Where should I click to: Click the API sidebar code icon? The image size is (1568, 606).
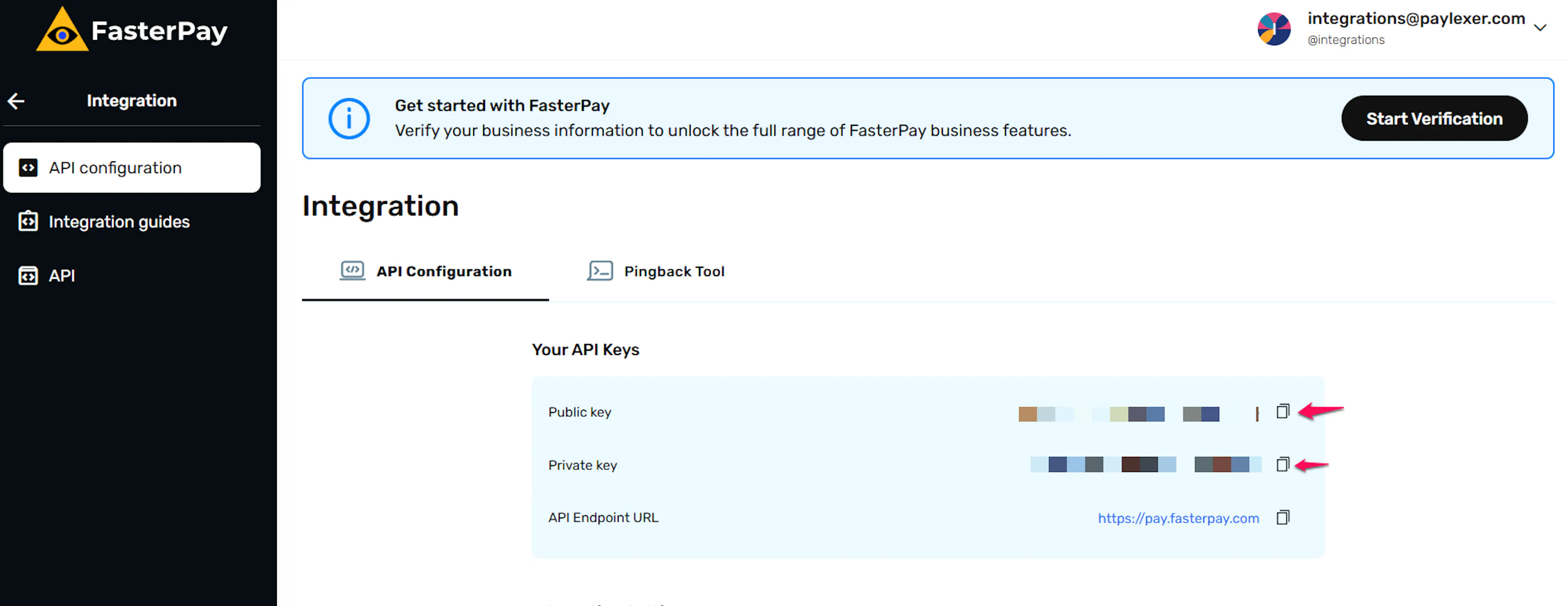(28, 276)
